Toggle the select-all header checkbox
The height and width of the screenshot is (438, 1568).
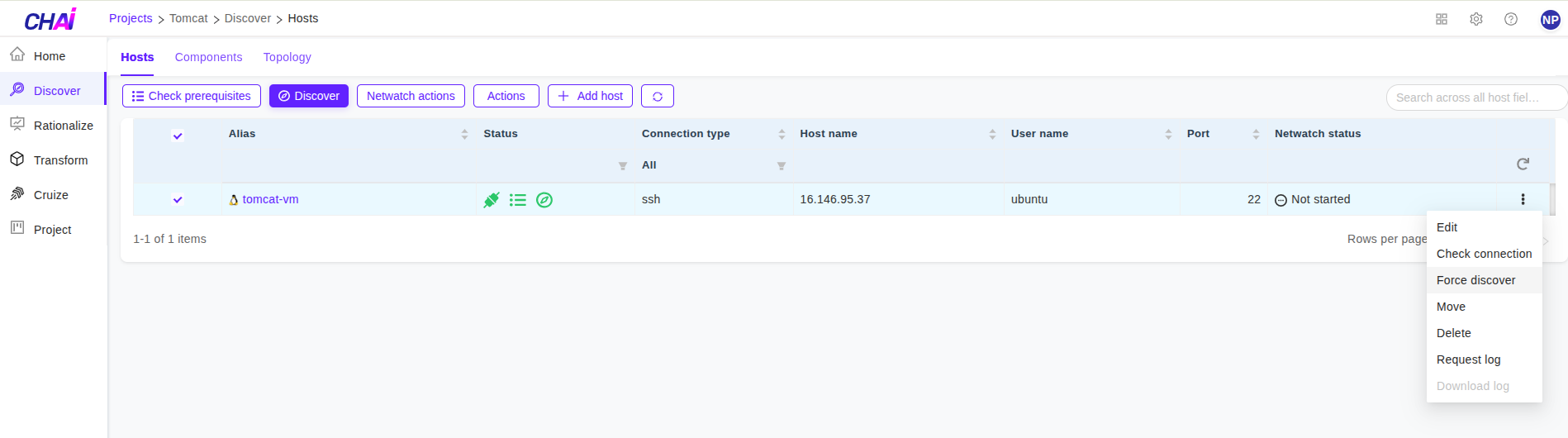178,136
